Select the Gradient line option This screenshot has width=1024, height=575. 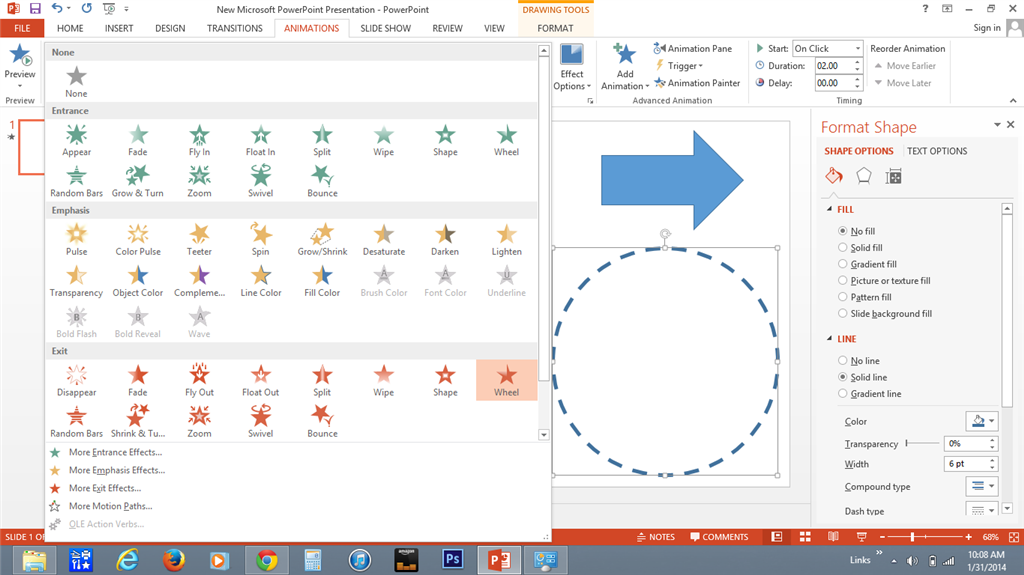tap(842, 394)
